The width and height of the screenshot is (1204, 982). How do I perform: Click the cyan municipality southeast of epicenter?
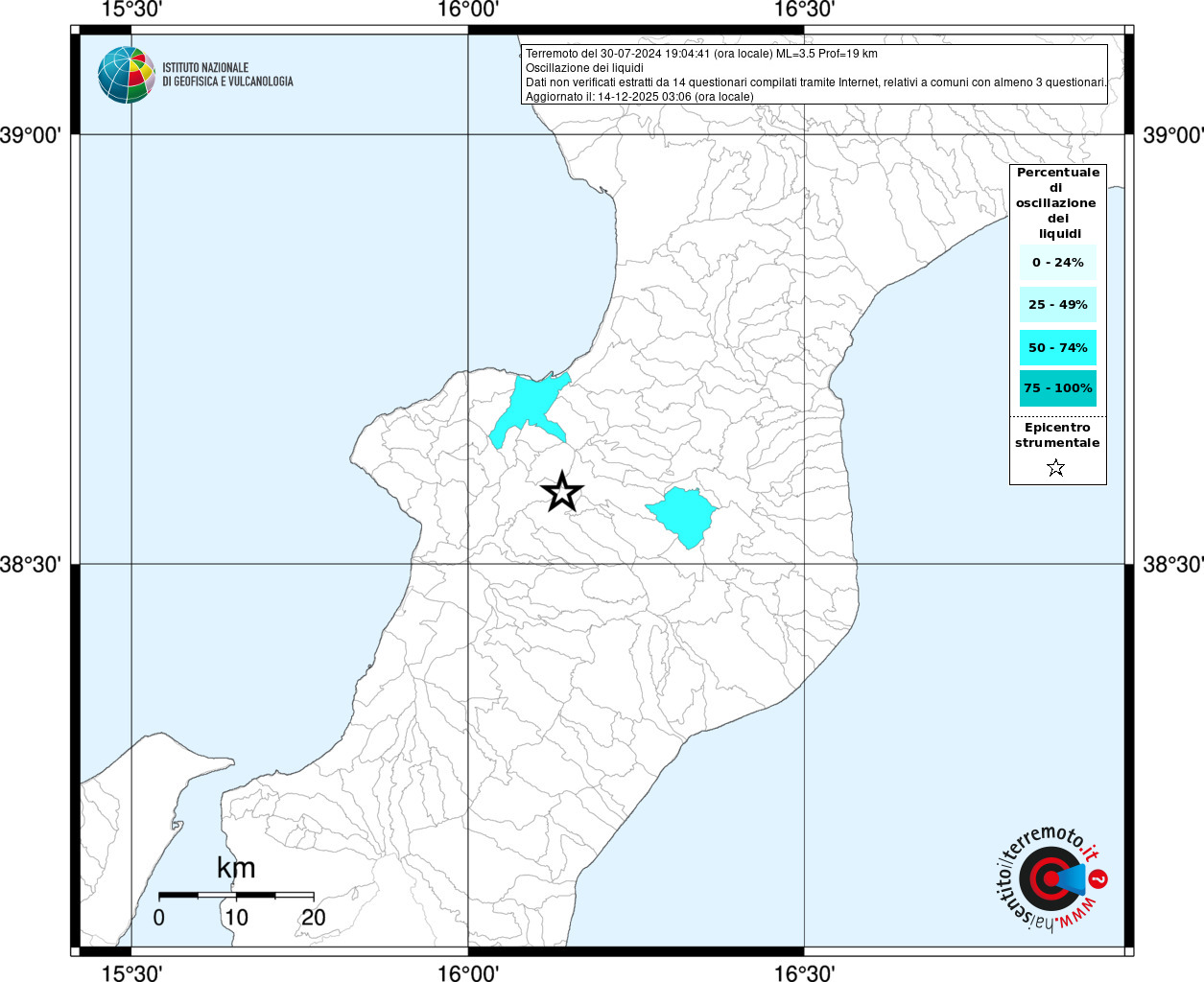click(x=683, y=516)
